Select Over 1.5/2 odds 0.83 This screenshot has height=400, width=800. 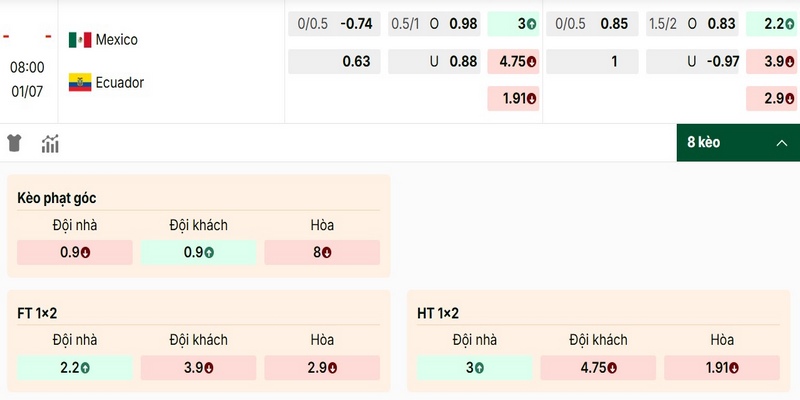click(692, 24)
